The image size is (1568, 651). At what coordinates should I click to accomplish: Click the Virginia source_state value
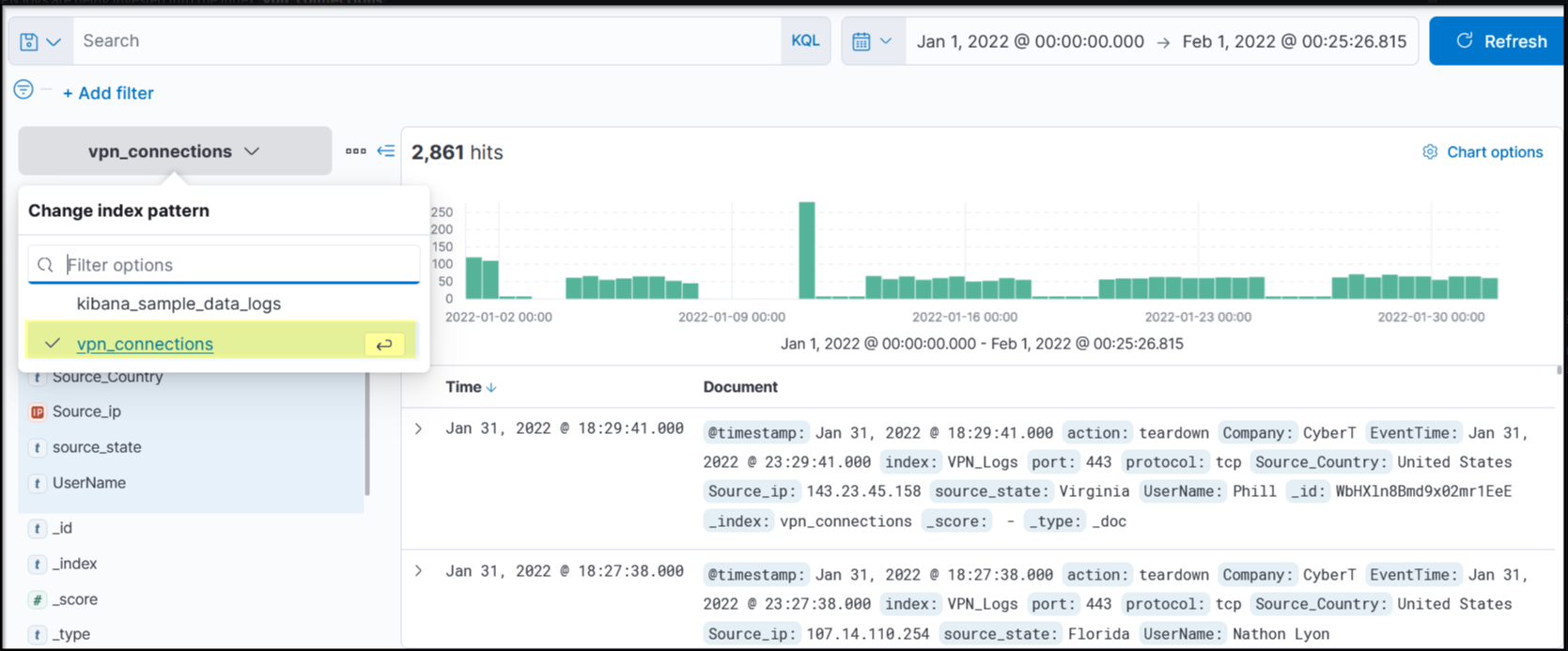click(x=1094, y=491)
